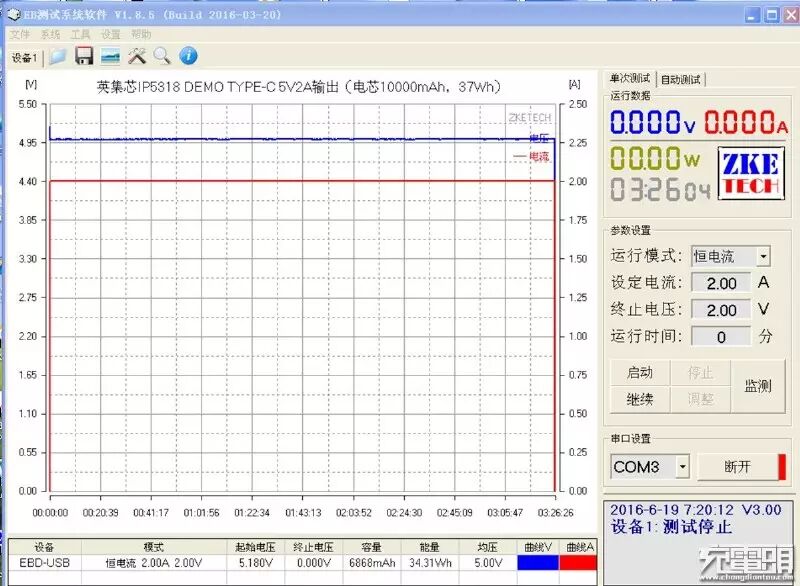Click the screenshot picture toolbar icon
The height and width of the screenshot is (586, 800).
(110, 56)
